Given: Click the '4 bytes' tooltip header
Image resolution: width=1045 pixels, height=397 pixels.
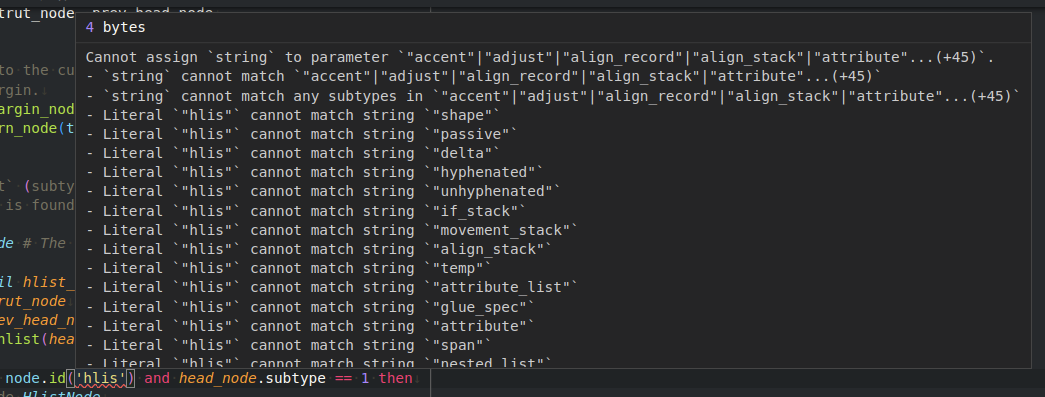Looking at the screenshot, I should point(115,27).
